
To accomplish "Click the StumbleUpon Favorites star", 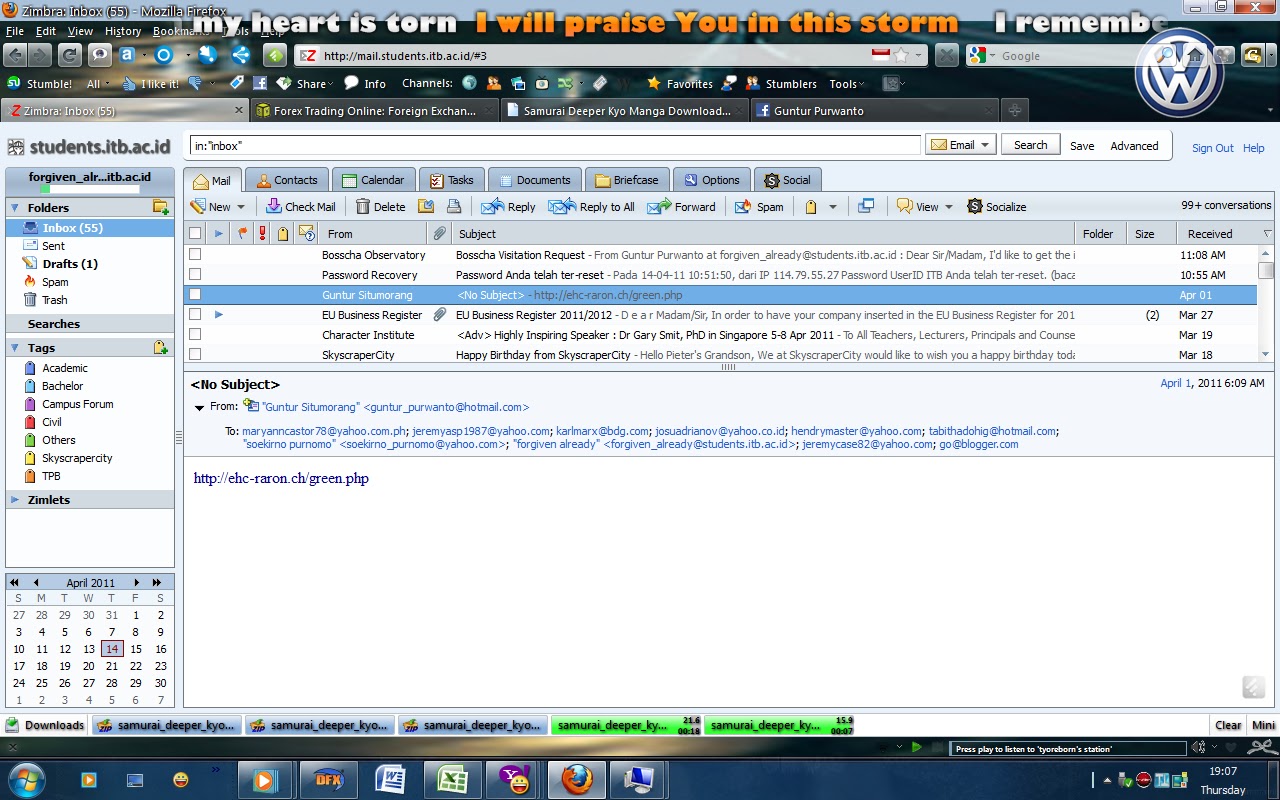I will pyautogui.click(x=654, y=84).
